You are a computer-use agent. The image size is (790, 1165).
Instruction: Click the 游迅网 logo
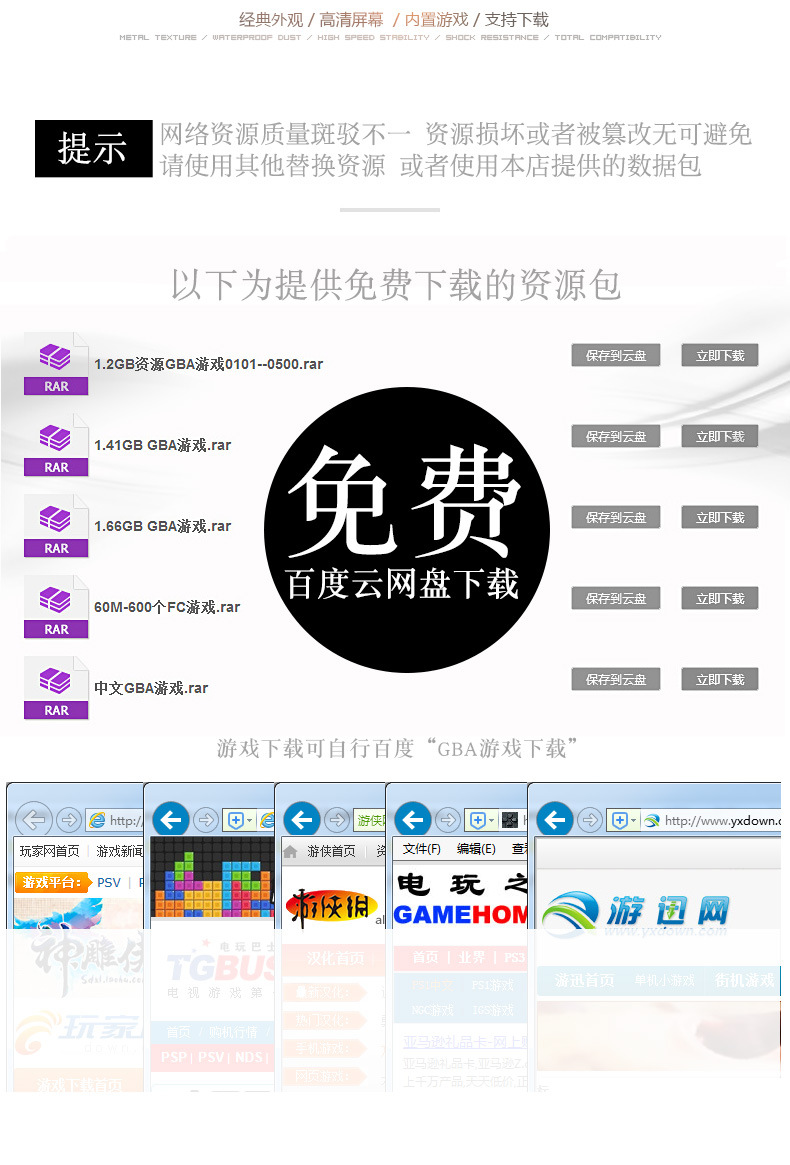click(x=636, y=915)
